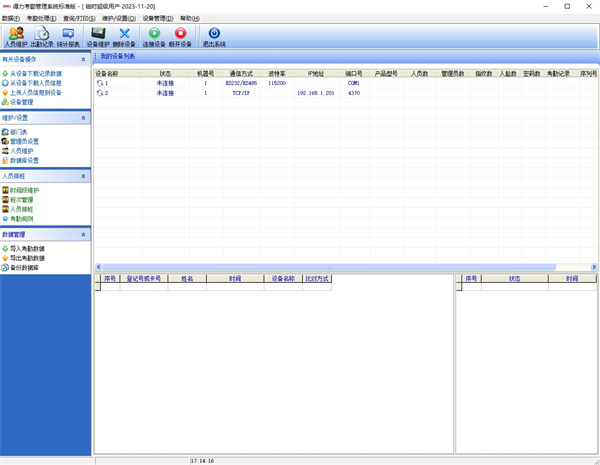Click the 删除设备 X icon
Viewport: 600px width, 465px height.
124,37
